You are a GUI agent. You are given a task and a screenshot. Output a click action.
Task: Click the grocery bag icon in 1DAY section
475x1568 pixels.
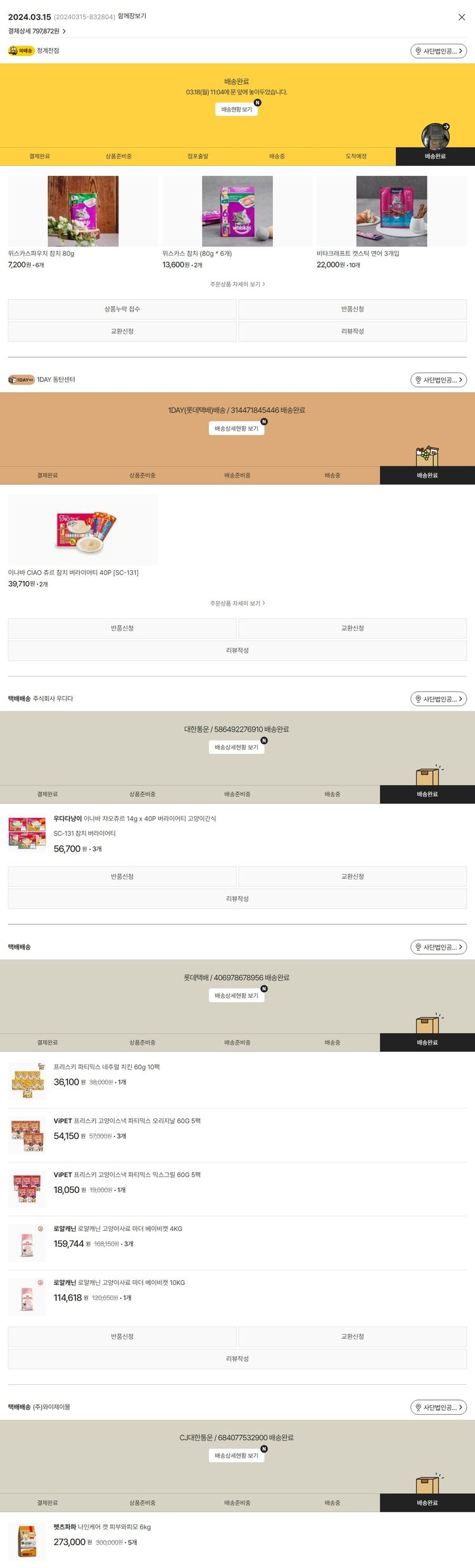[427, 456]
